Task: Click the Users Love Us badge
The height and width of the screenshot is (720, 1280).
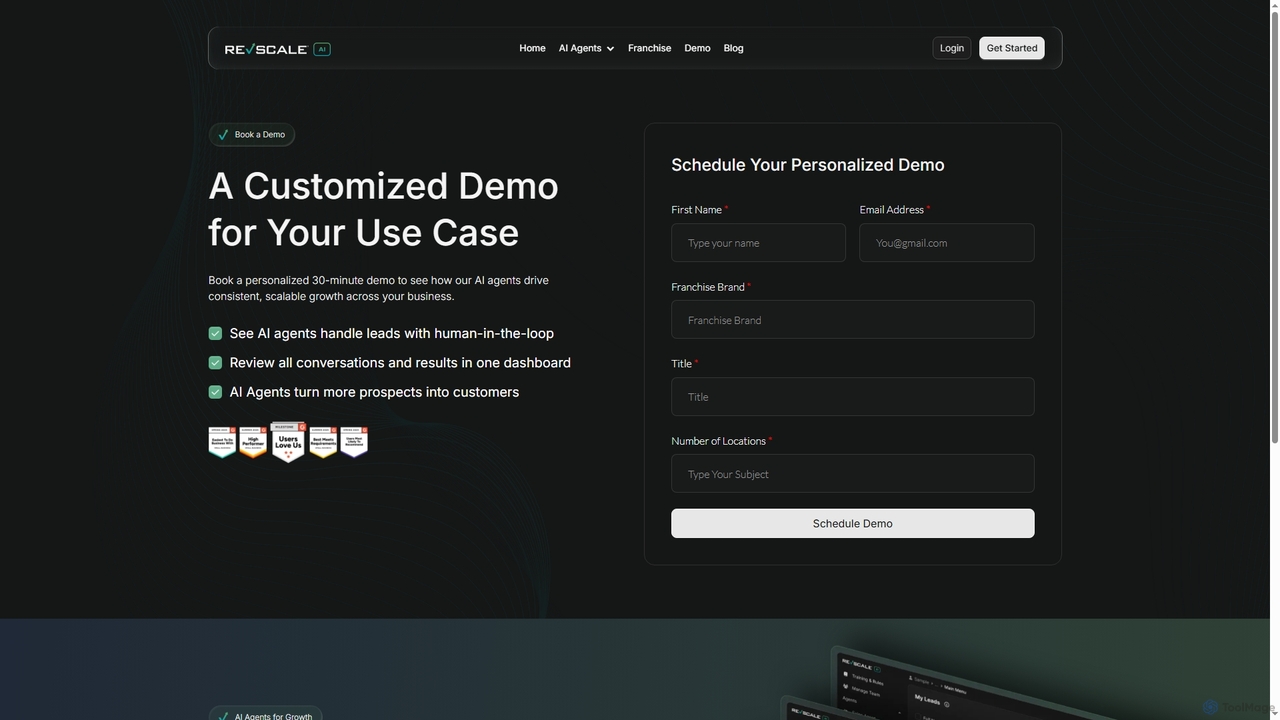Action: pyautogui.click(x=288, y=442)
